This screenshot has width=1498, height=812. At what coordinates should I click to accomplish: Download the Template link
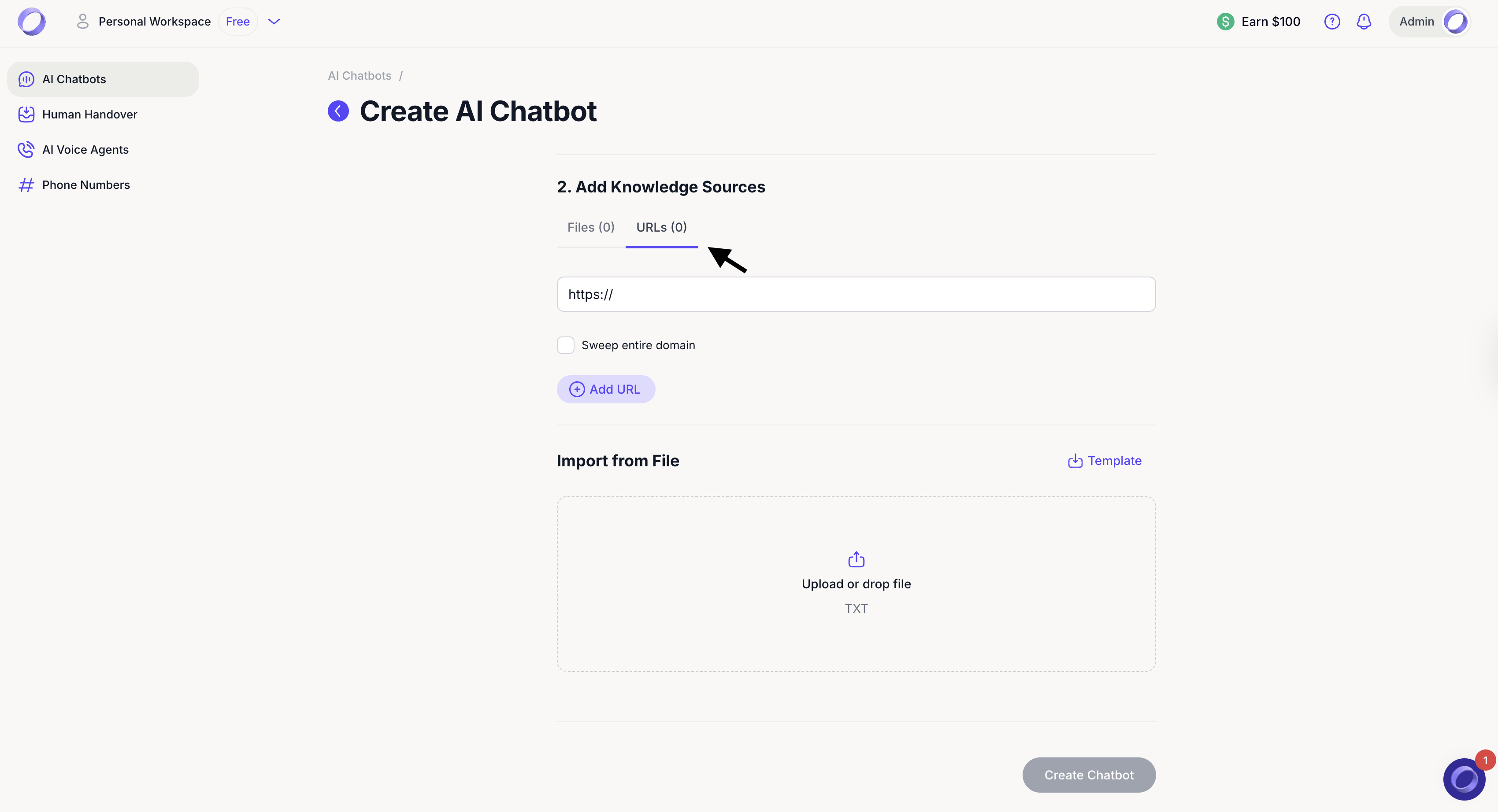(1104, 460)
